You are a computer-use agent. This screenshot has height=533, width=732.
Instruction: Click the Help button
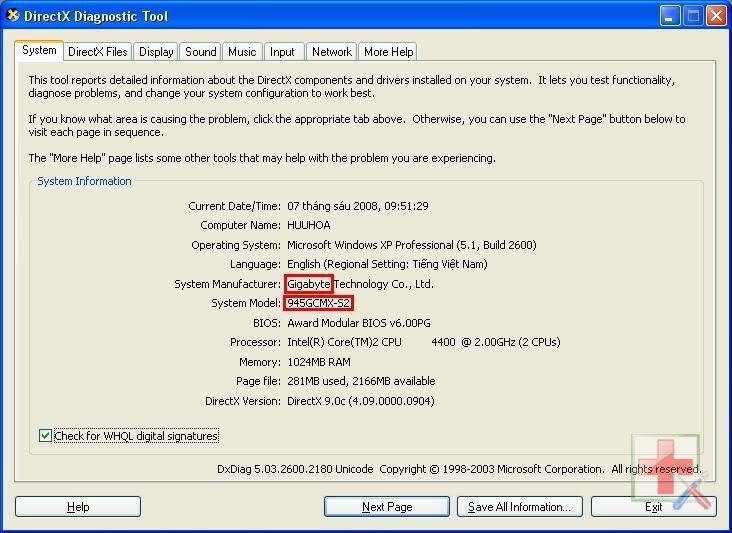click(x=78, y=507)
